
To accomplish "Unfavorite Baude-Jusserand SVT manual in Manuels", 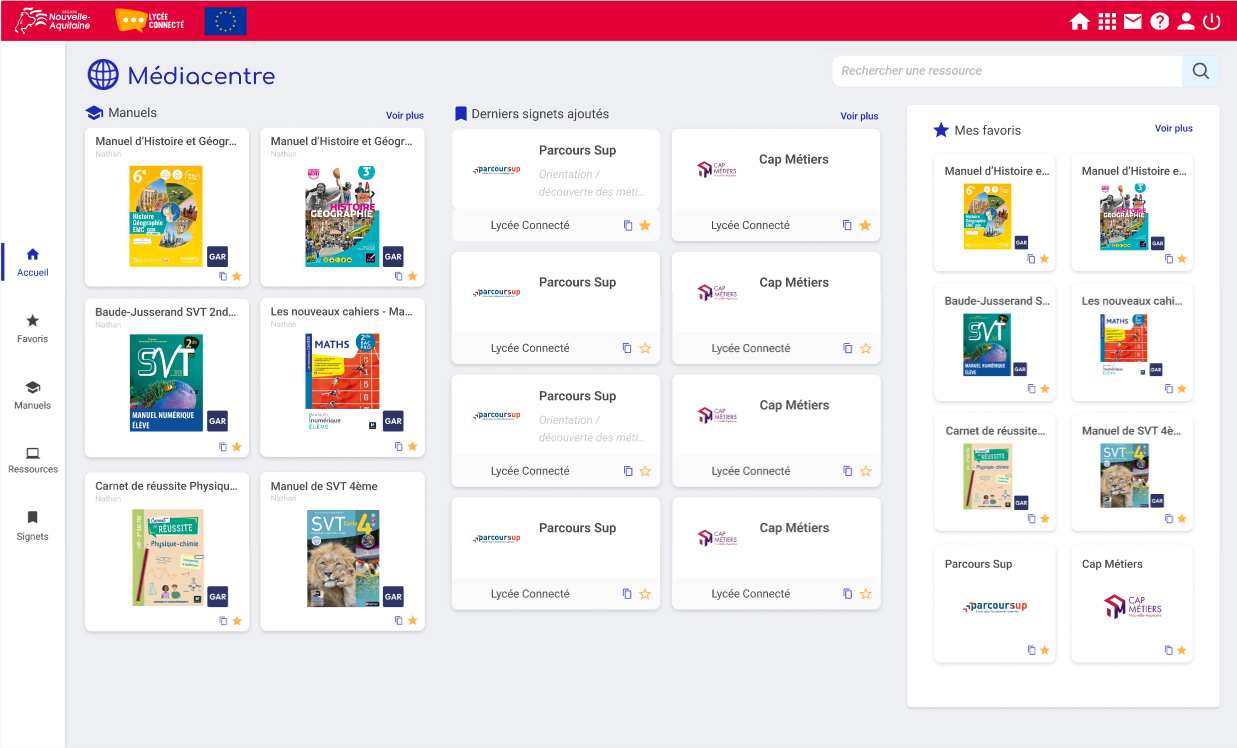I will tap(237, 446).
